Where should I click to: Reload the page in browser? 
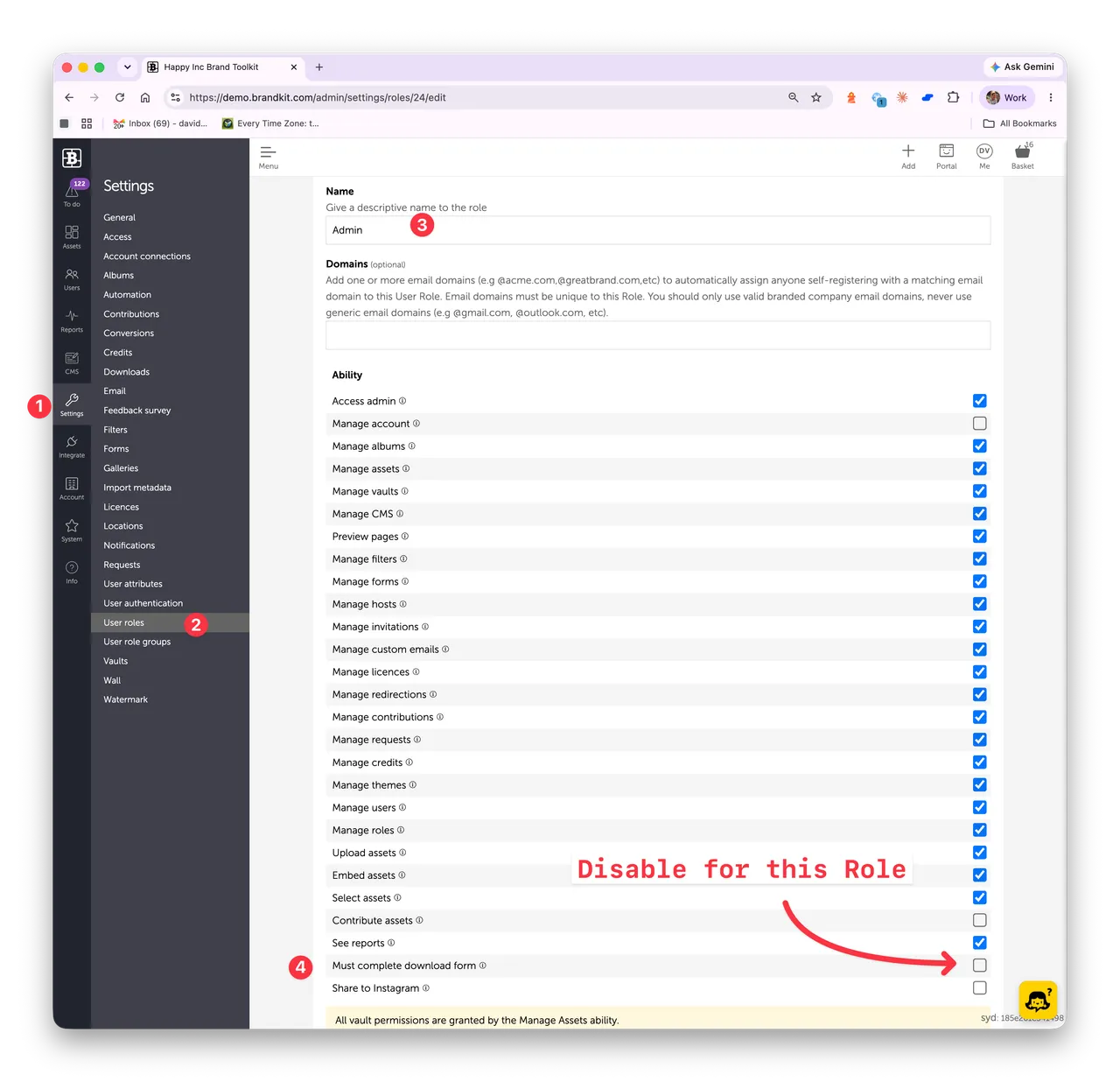120,97
